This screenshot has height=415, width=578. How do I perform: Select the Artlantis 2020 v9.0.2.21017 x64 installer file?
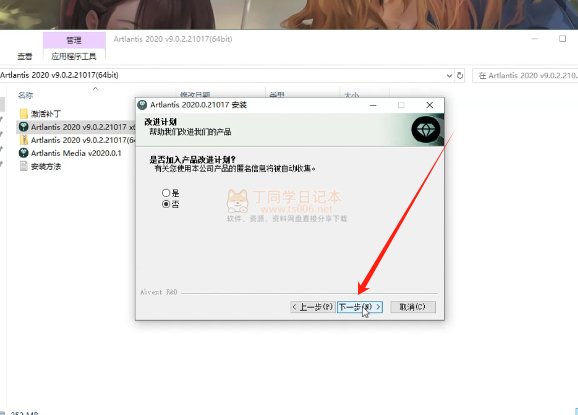(76, 127)
